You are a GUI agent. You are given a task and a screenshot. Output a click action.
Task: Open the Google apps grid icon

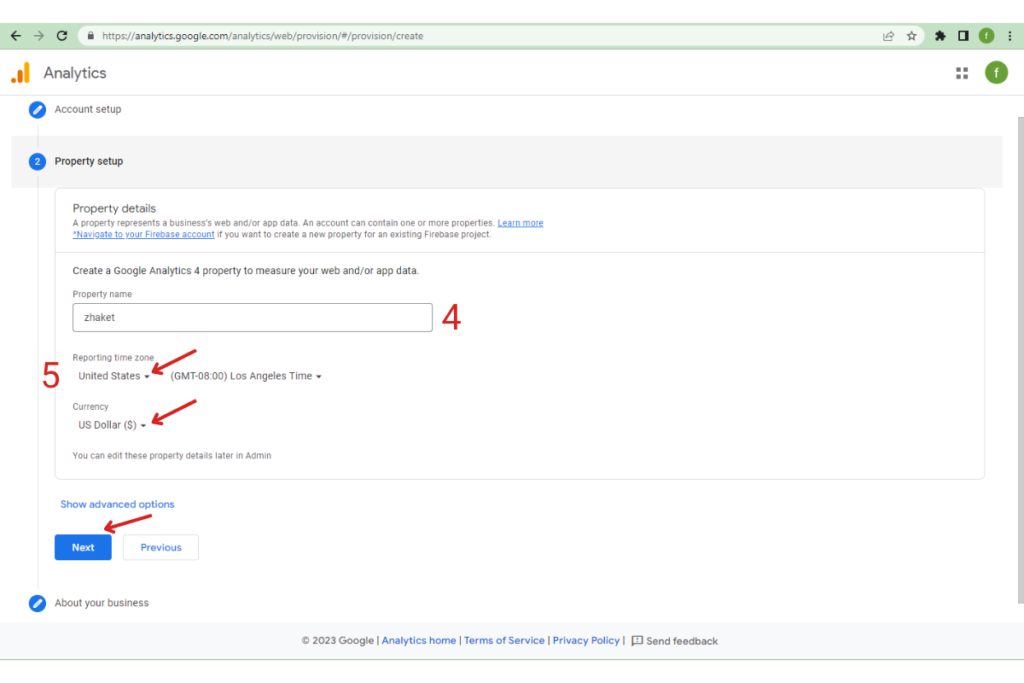[961, 73]
